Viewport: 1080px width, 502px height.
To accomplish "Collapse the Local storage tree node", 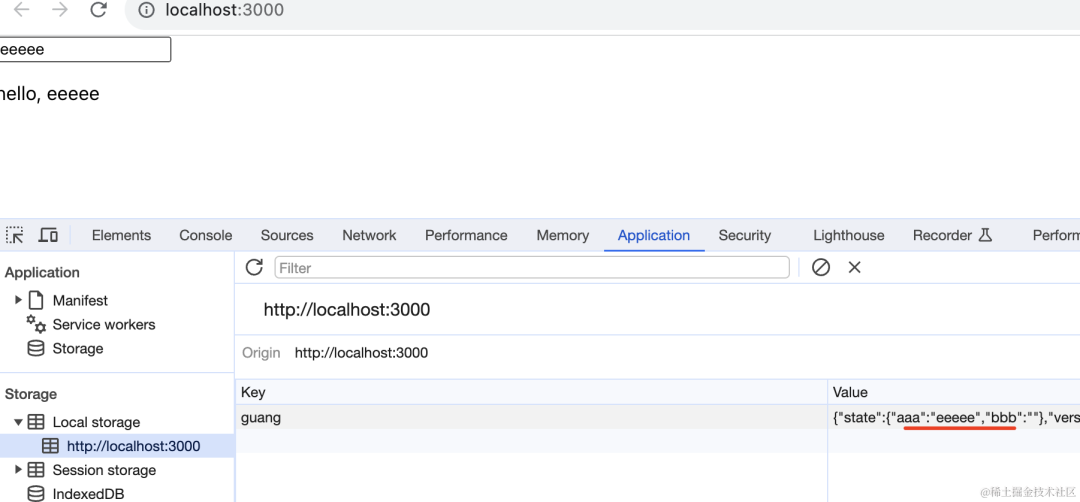I will click(19, 422).
